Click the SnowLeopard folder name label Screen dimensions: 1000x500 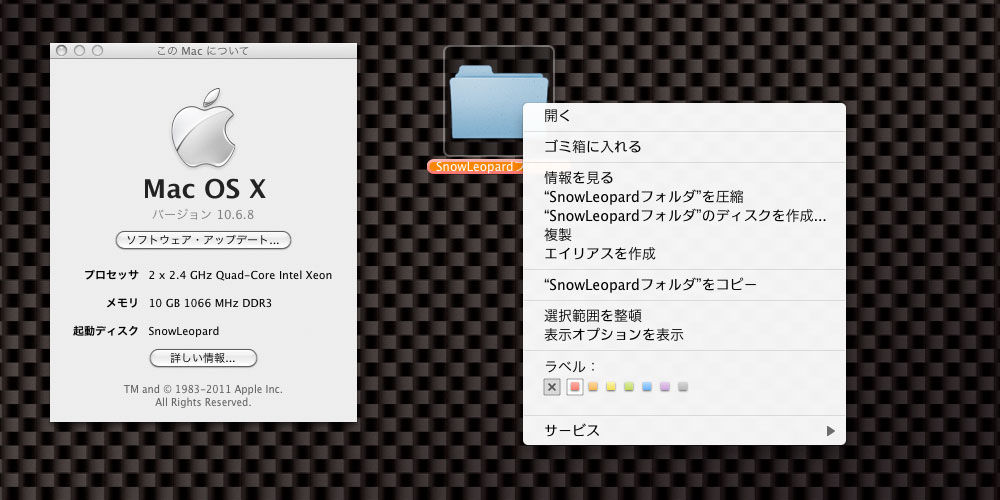pyautogui.click(x=478, y=167)
